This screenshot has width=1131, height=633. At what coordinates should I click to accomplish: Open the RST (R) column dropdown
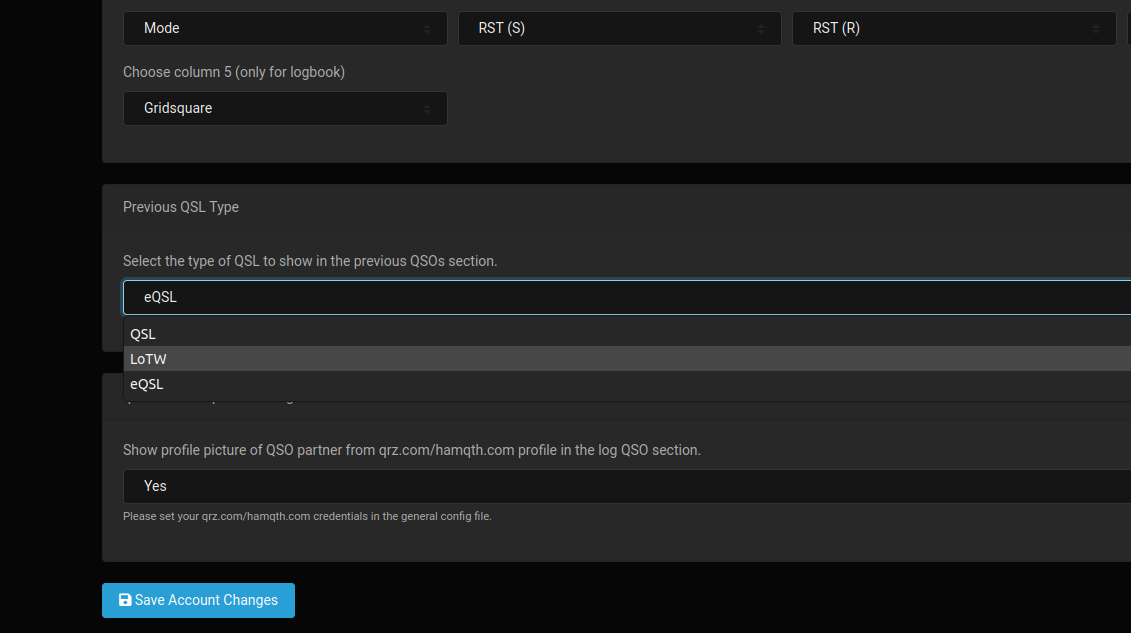pyautogui.click(x=954, y=28)
